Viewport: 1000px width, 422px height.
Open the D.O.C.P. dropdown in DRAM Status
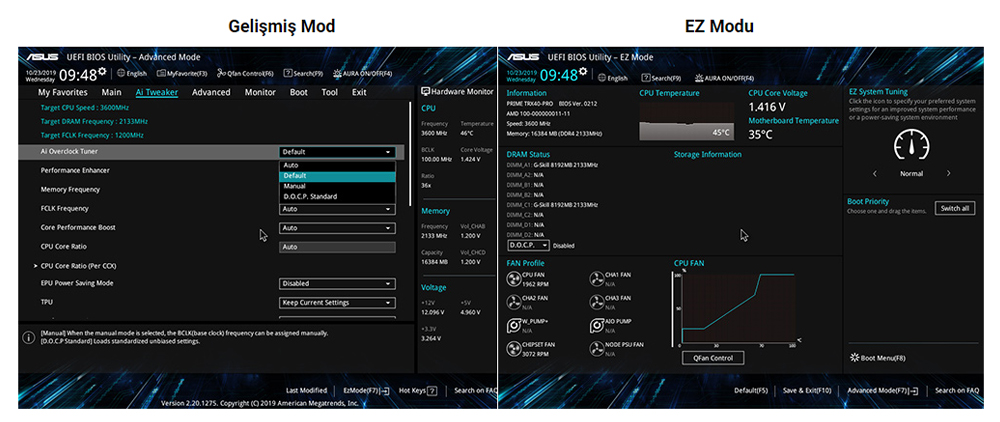click(x=528, y=245)
